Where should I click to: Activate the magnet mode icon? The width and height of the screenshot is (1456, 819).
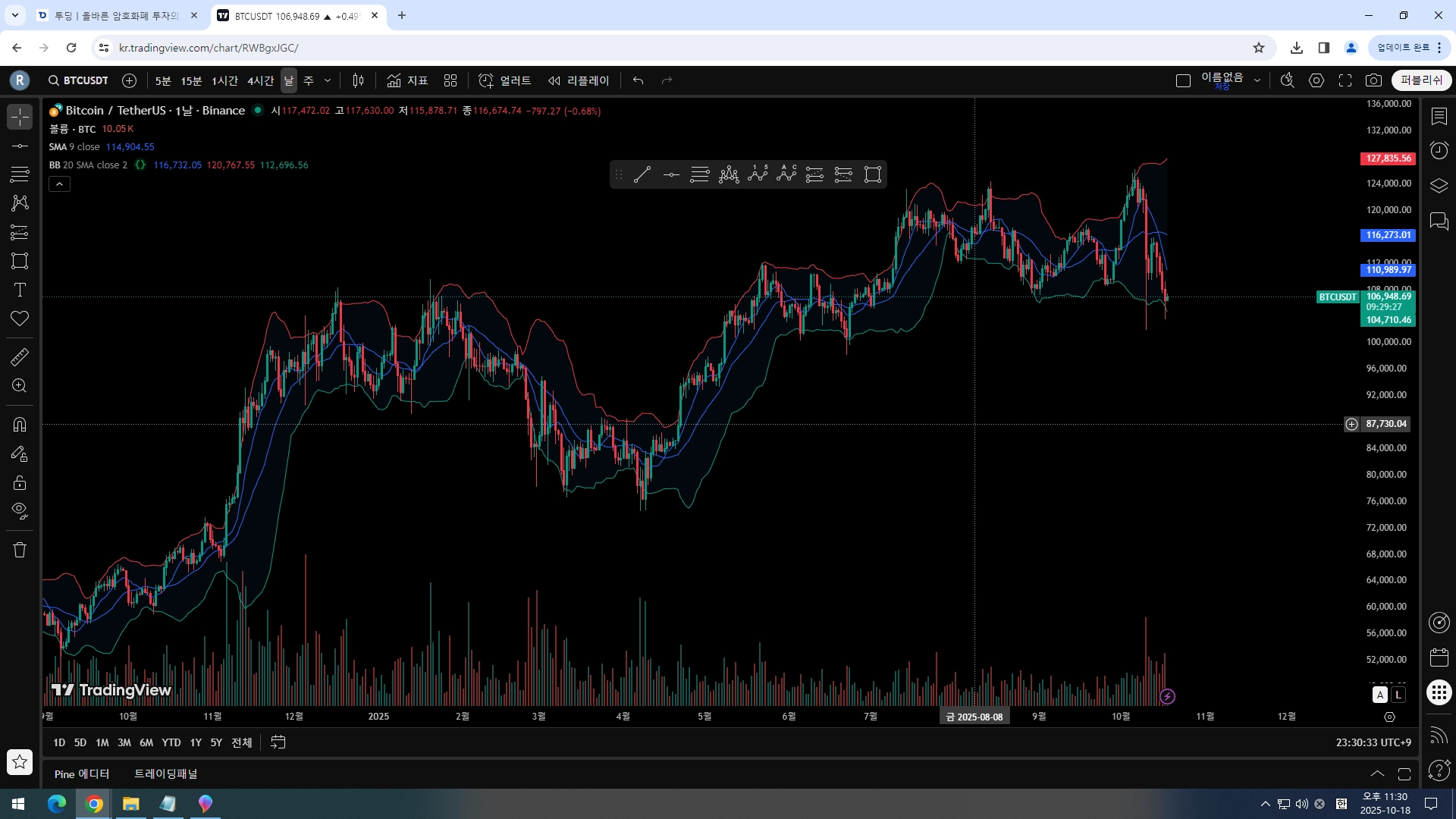tap(20, 425)
